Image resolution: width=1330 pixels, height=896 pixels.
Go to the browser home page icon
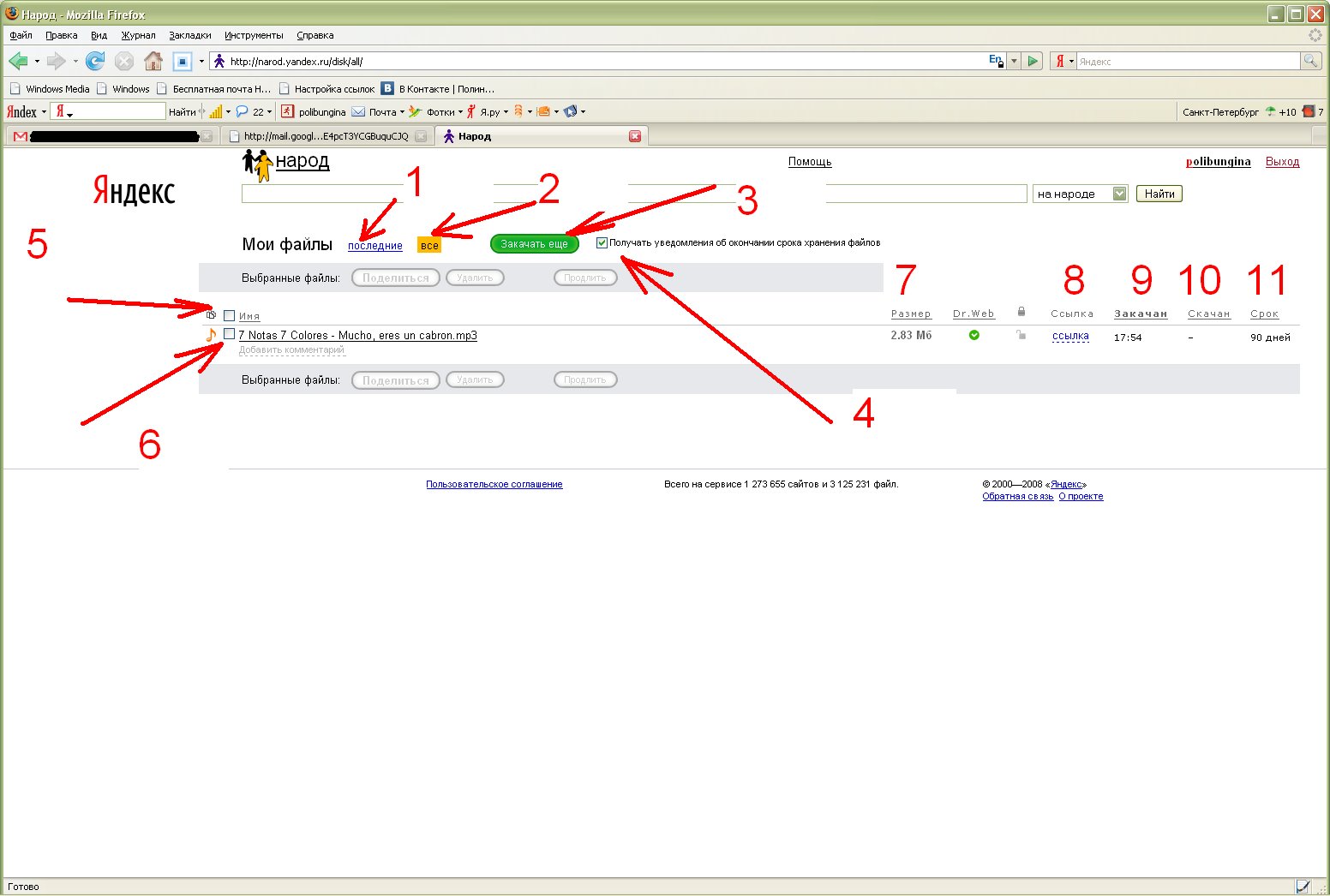[153, 61]
